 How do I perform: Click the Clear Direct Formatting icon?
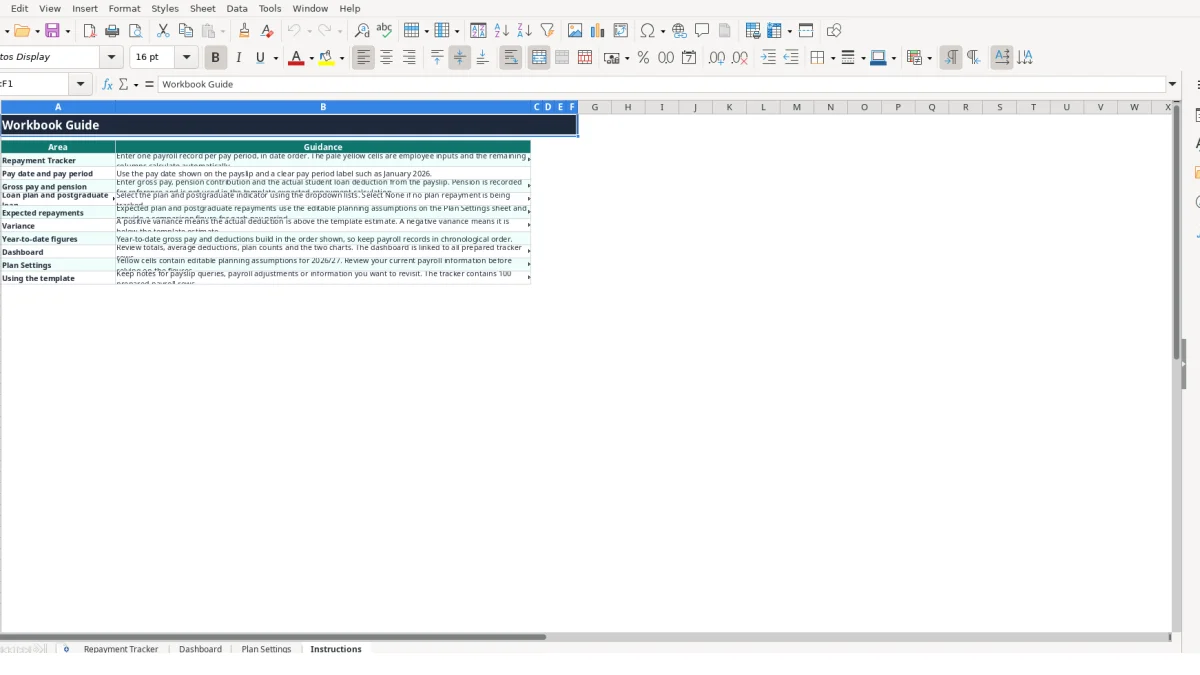point(267,31)
